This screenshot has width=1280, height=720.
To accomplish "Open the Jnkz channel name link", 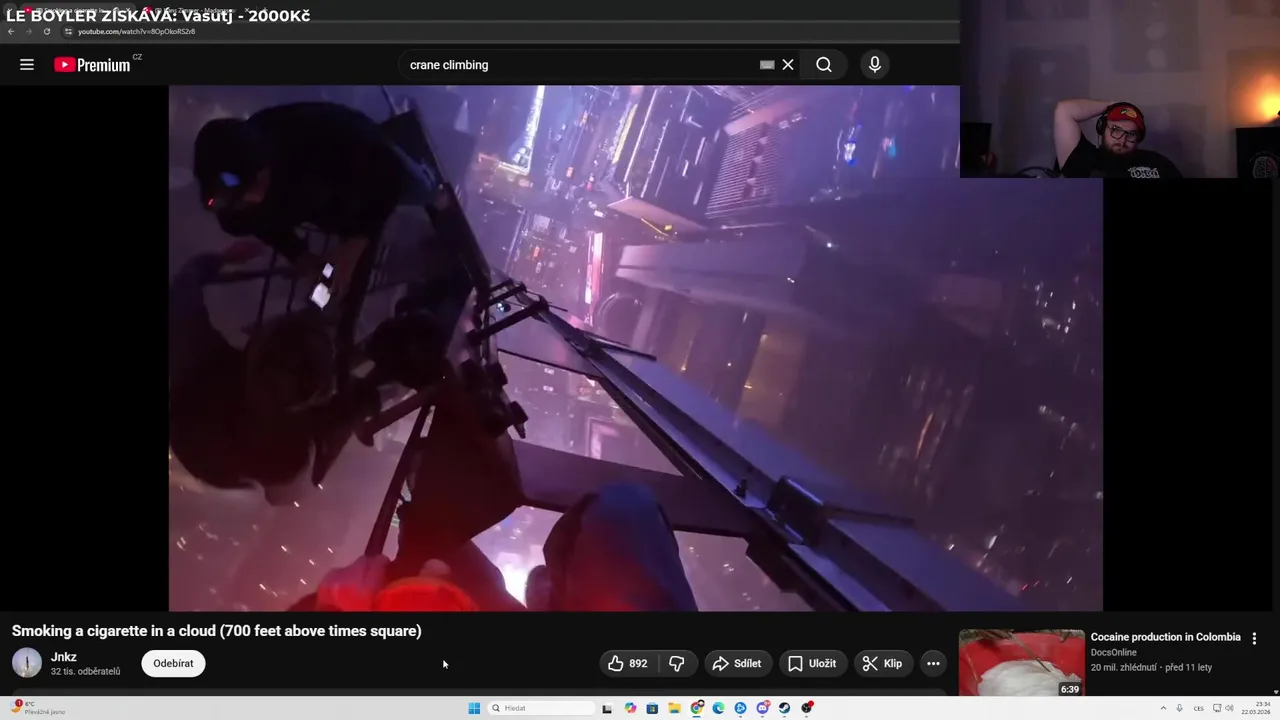I will 64,657.
